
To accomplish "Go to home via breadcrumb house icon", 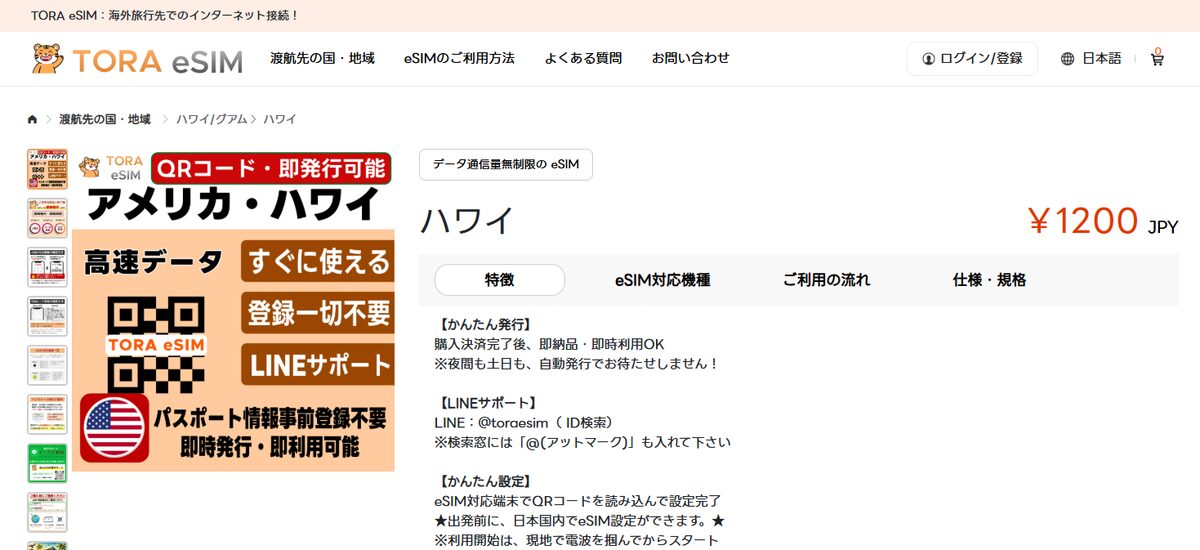I will pyautogui.click(x=32, y=119).
